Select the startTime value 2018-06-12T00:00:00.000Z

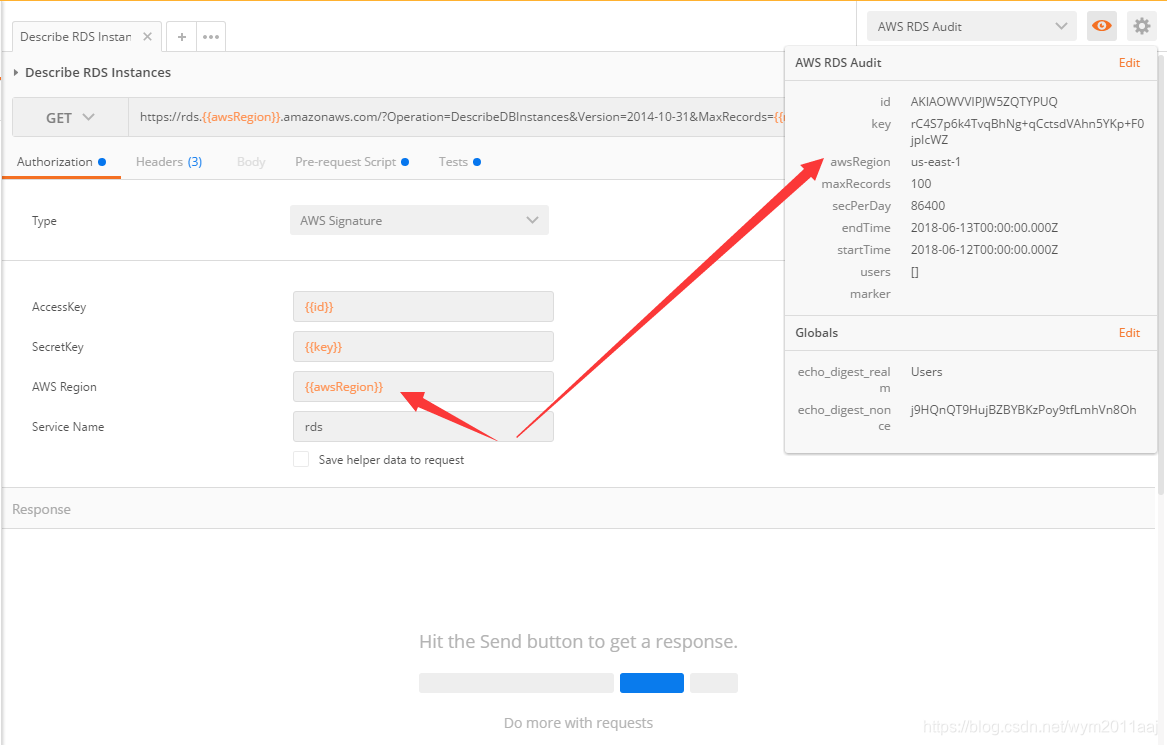click(x=984, y=249)
